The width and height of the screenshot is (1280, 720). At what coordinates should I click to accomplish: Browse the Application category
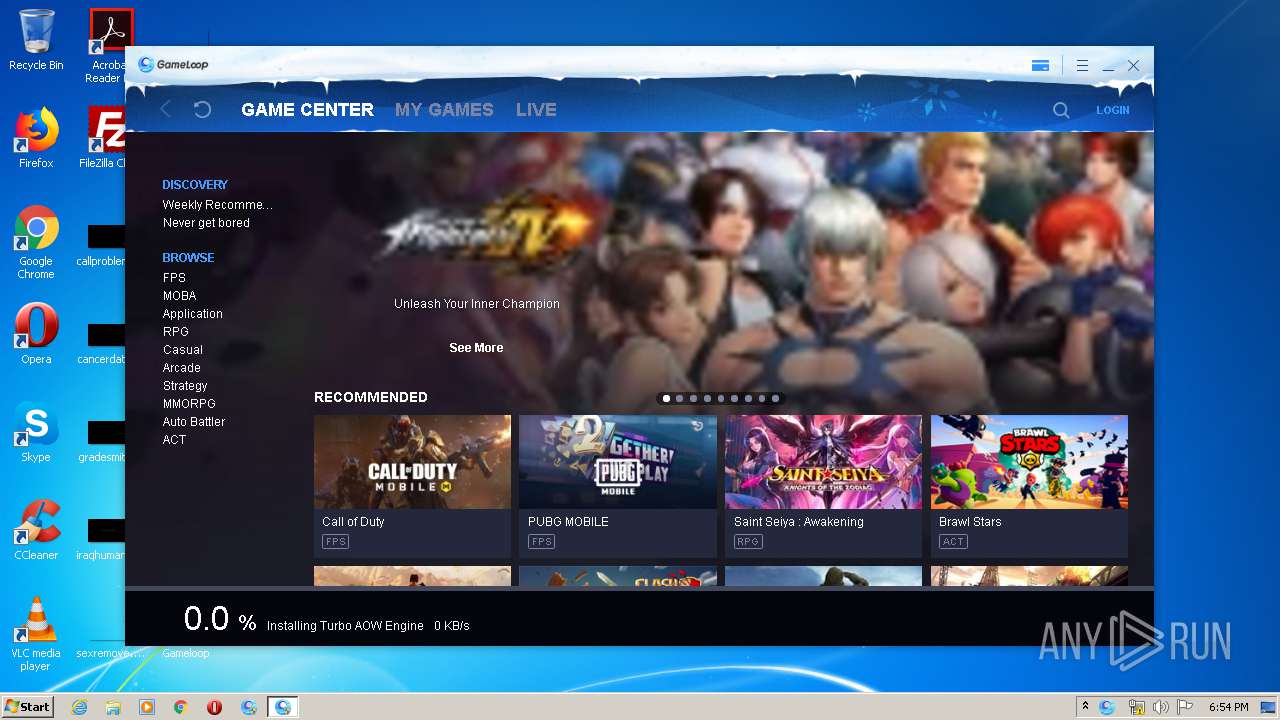tap(192, 314)
